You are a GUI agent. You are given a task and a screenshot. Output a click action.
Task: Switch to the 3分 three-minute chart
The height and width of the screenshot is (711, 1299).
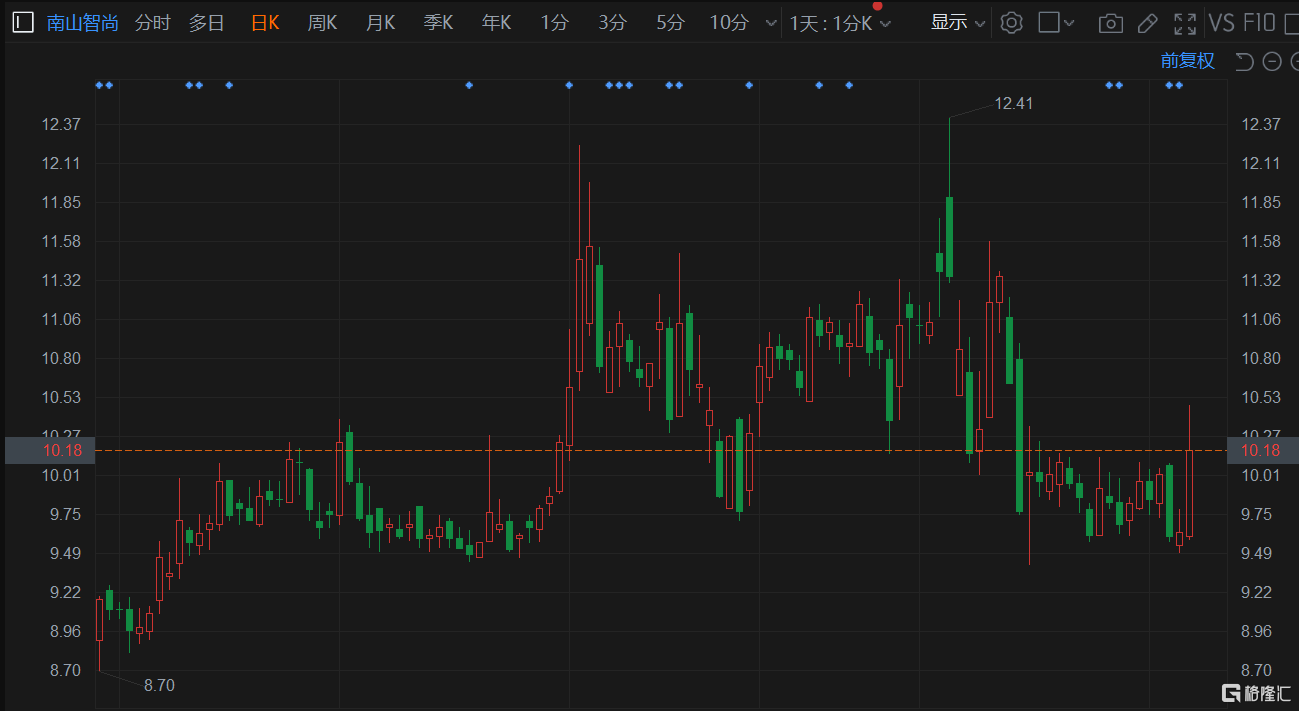point(612,23)
